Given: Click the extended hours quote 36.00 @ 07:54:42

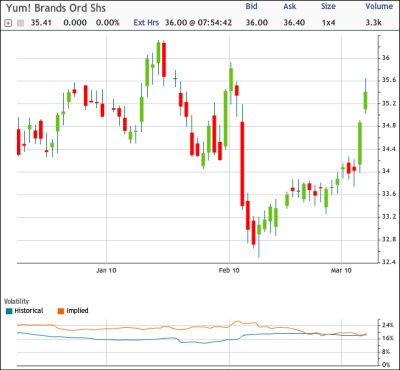Looking at the screenshot, I should [198, 23].
